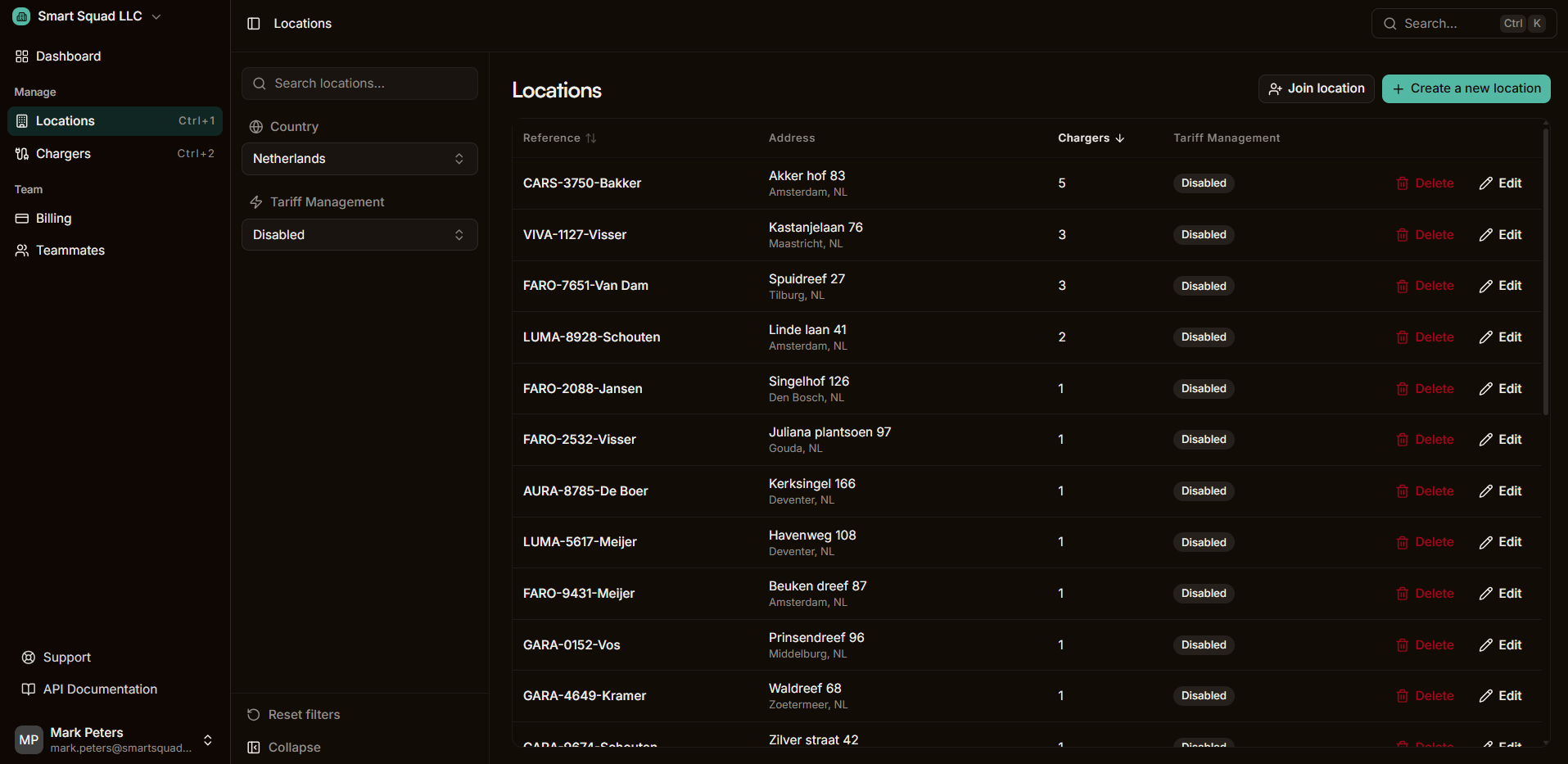This screenshot has height=764, width=1568.
Task: Expand the Mark Peters account menu
Action: 115,740
